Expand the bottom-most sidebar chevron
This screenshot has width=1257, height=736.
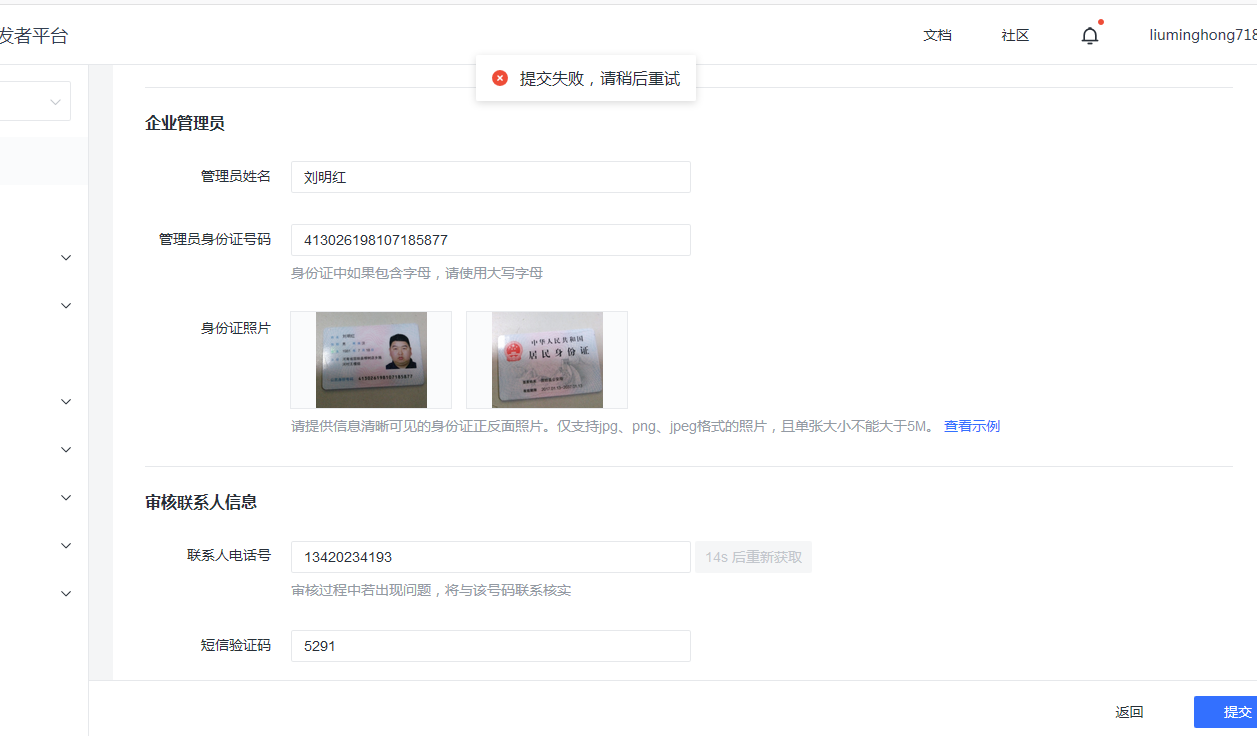point(65,593)
